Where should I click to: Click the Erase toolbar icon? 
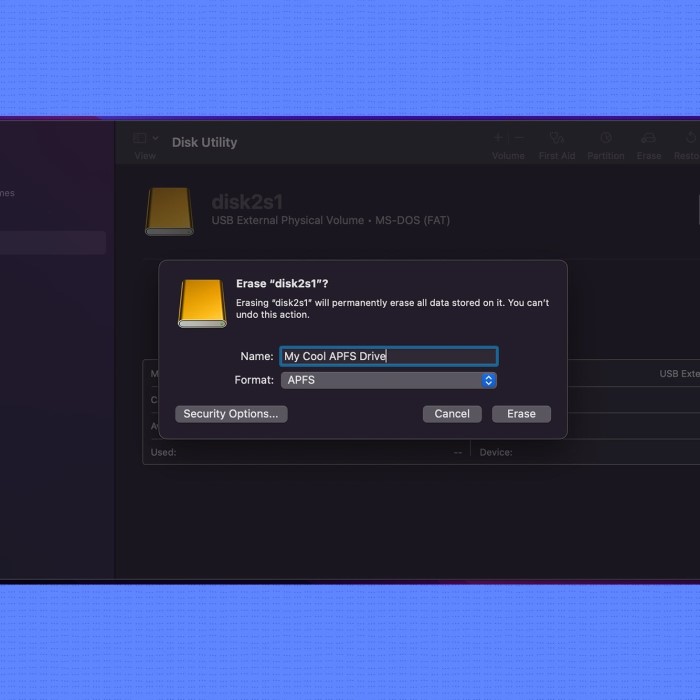coord(648,138)
